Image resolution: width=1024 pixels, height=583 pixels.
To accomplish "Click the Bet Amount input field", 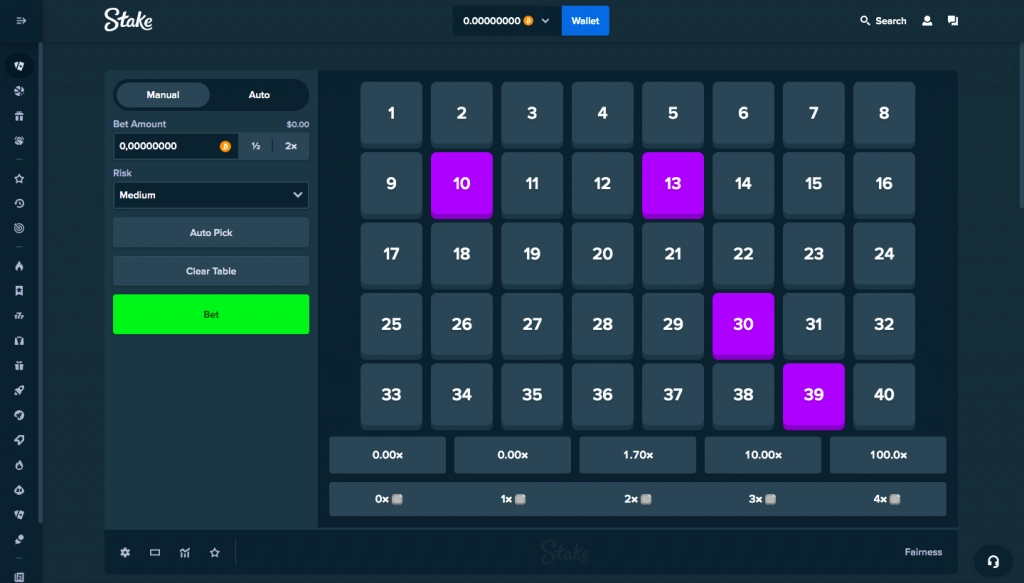I will pos(165,146).
